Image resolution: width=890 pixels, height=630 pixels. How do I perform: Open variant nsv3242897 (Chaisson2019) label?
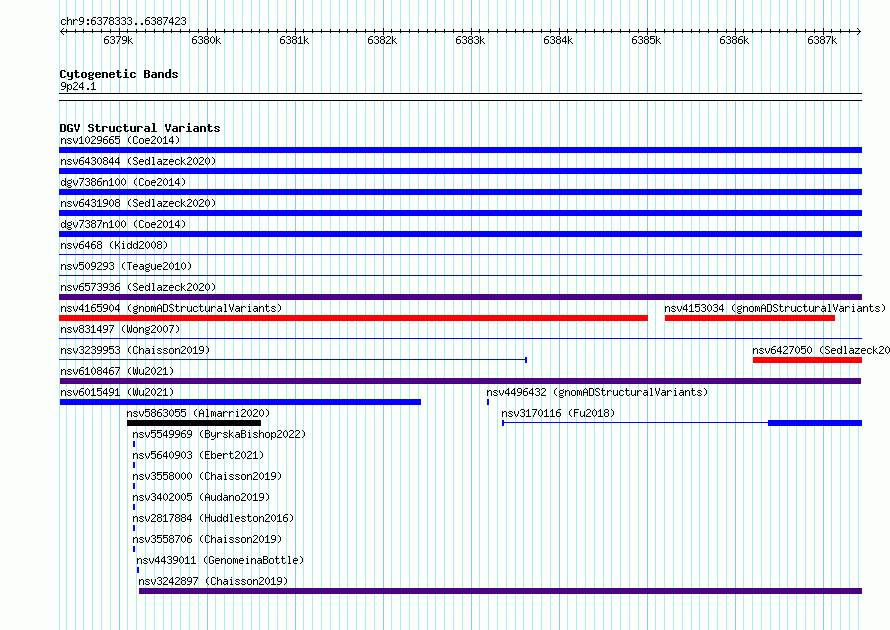(x=213, y=581)
